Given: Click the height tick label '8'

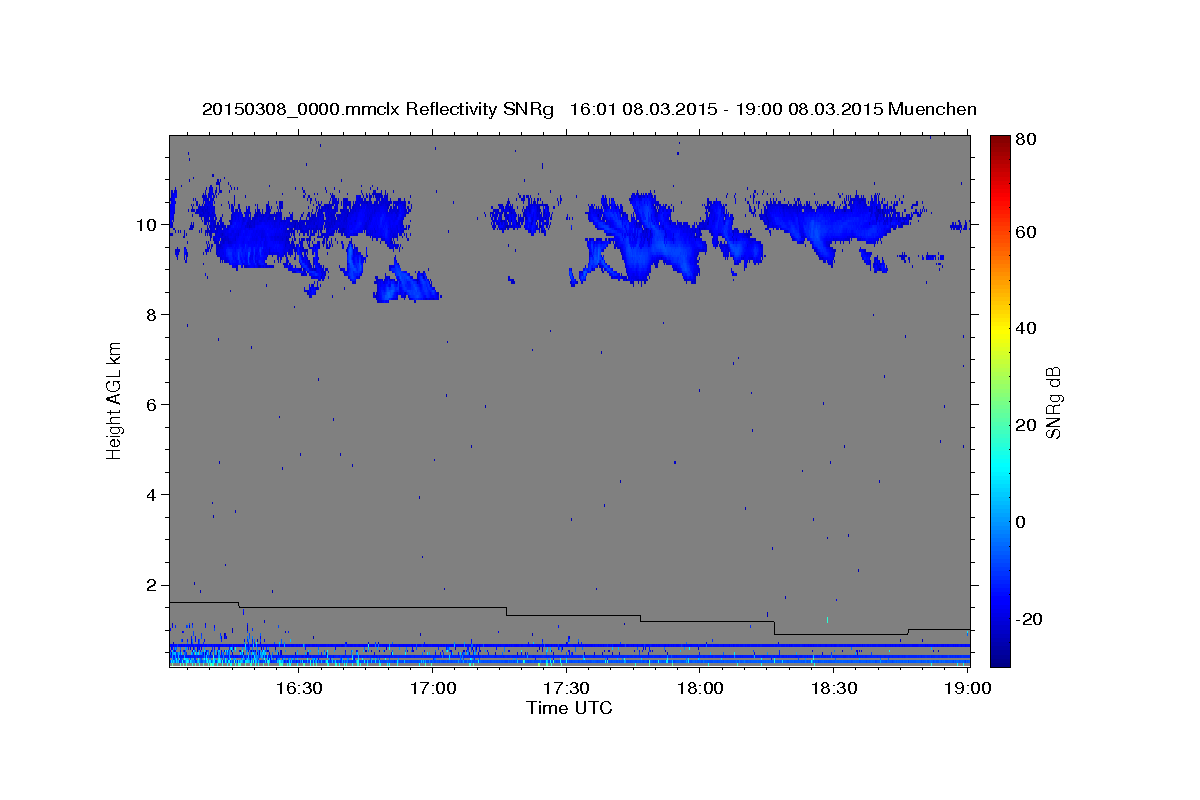Looking at the screenshot, I should pyautogui.click(x=152, y=314).
